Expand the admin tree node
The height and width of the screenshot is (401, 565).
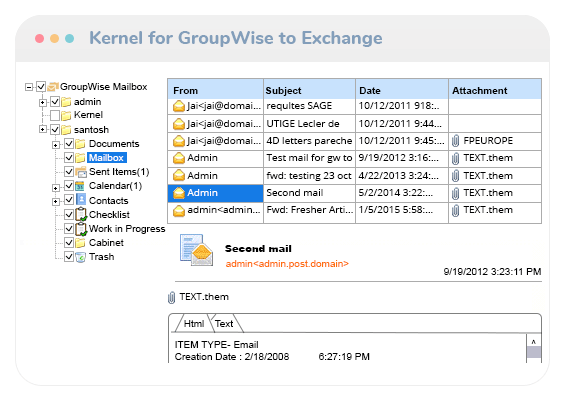click(43, 103)
